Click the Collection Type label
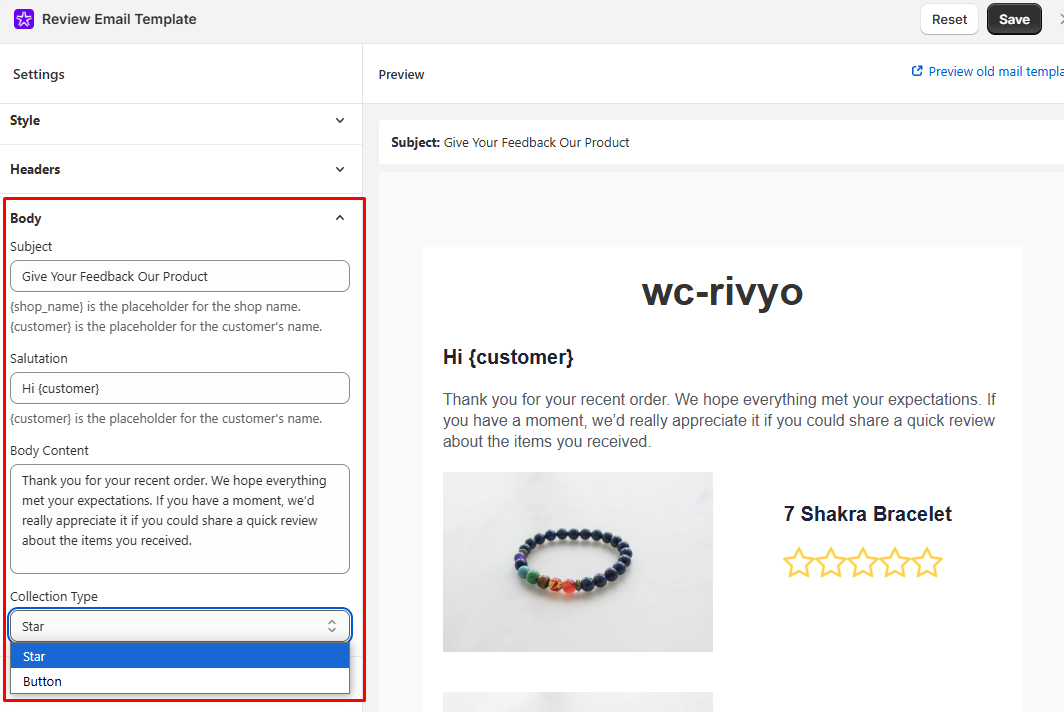1064x712 pixels. (54, 597)
